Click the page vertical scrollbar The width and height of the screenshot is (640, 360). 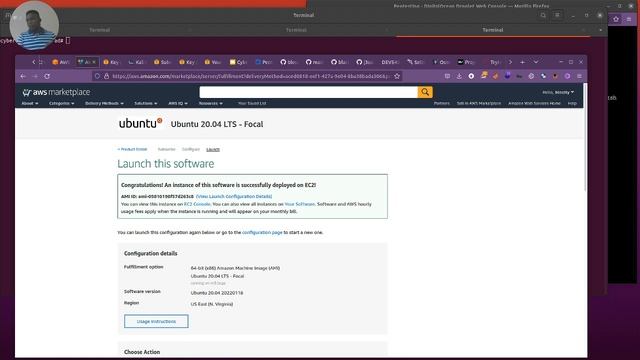585,137
